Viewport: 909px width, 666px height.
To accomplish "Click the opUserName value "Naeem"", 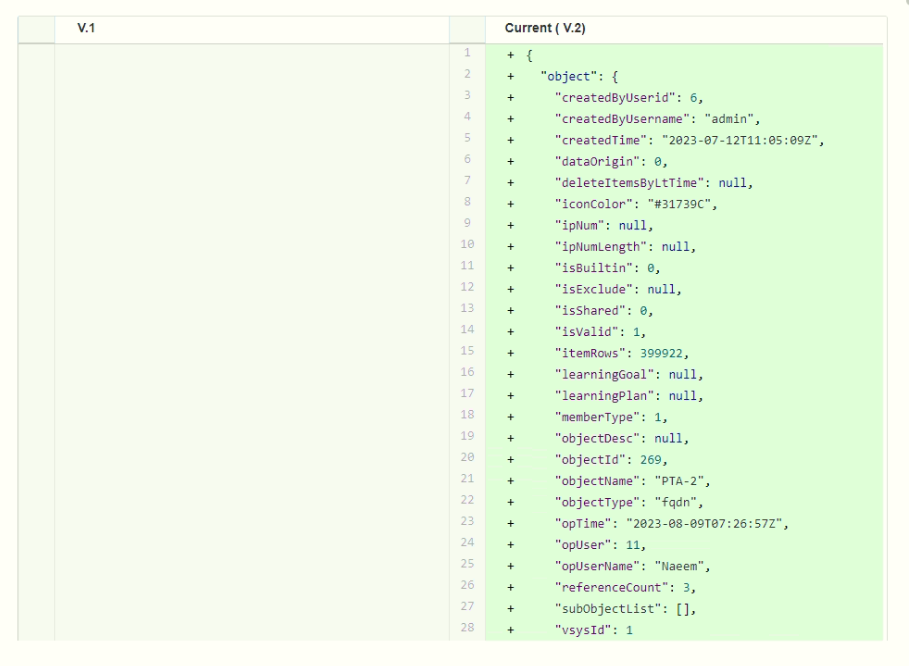I will [x=690, y=564].
